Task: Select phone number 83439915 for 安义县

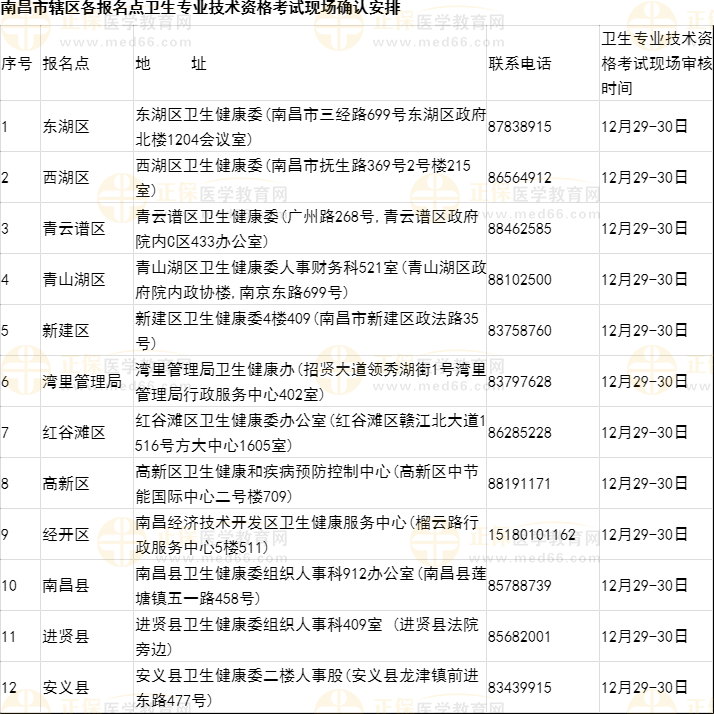Action: click(x=519, y=687)
